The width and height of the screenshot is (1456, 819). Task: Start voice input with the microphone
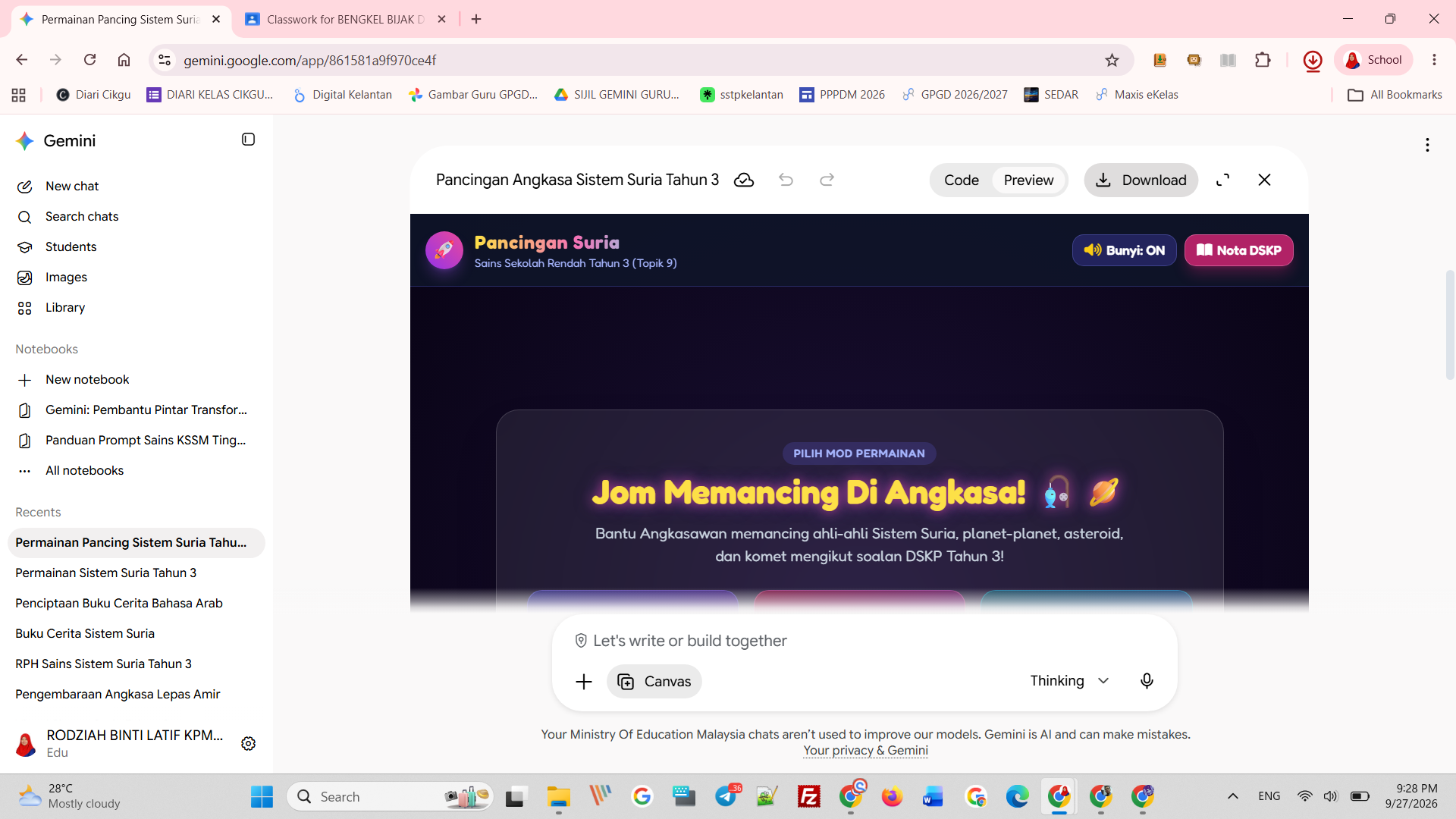[x=1147, y=681]
